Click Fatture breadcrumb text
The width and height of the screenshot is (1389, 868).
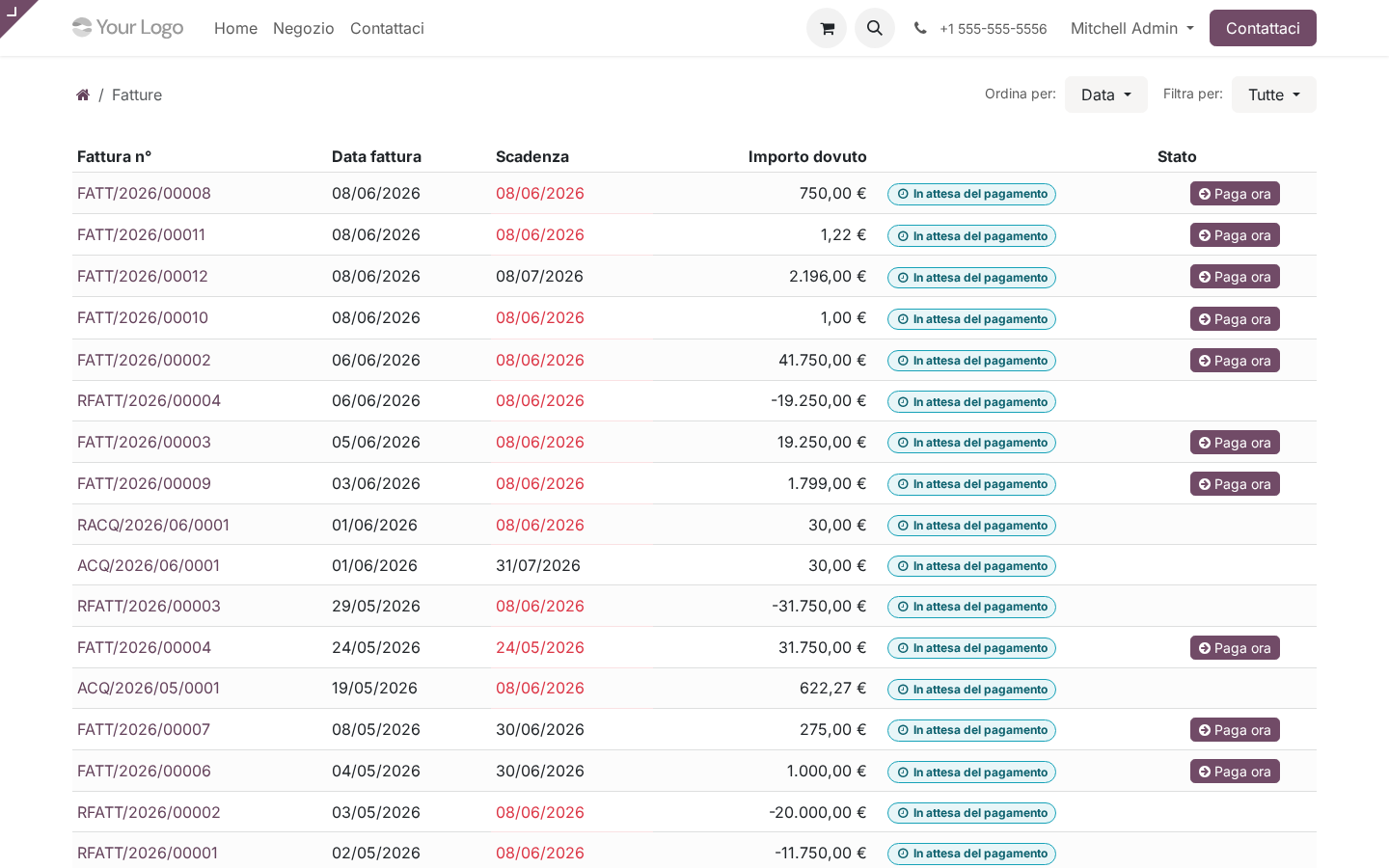(137, 95)
